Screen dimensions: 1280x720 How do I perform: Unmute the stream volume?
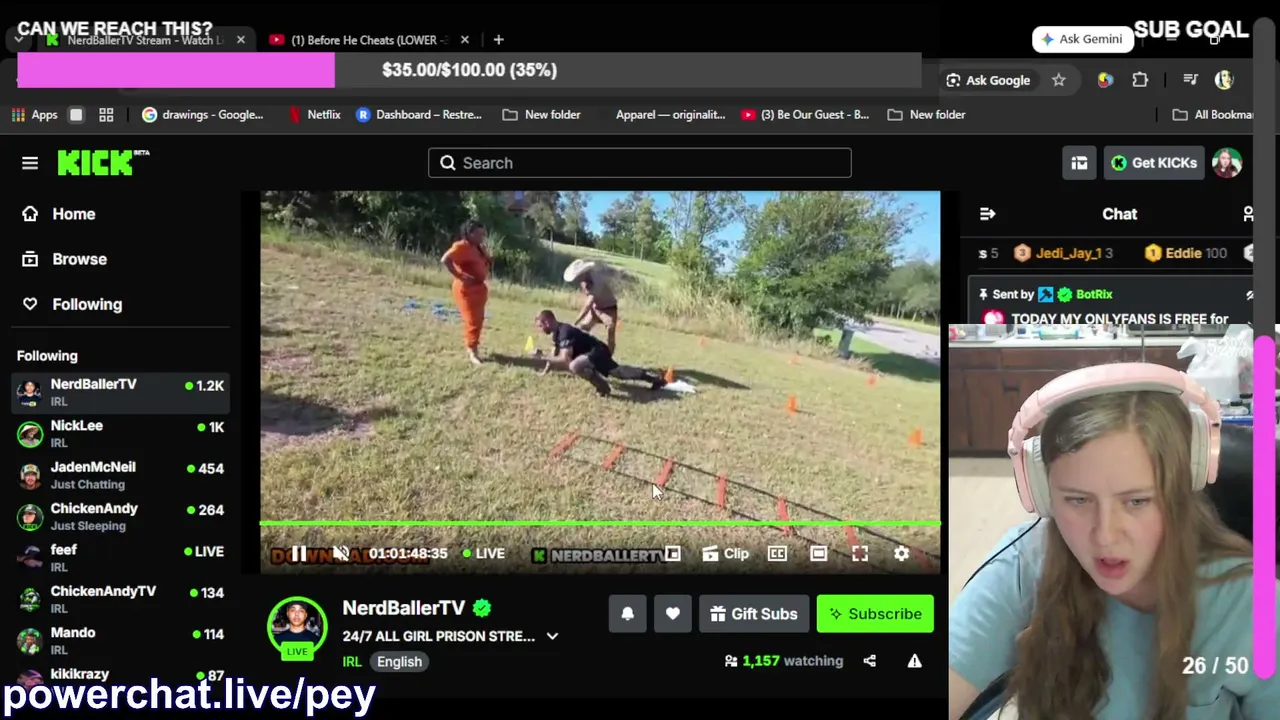click(341, 553)
